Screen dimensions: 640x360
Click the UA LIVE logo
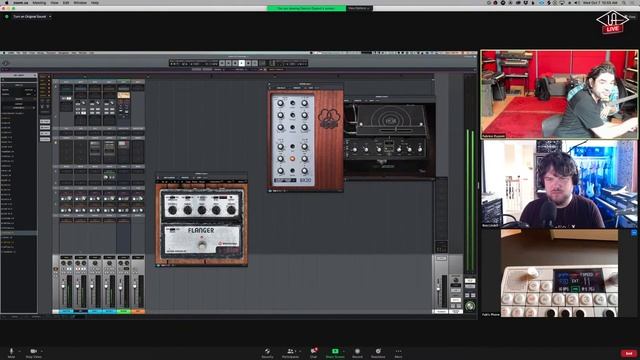pos(612,22)
